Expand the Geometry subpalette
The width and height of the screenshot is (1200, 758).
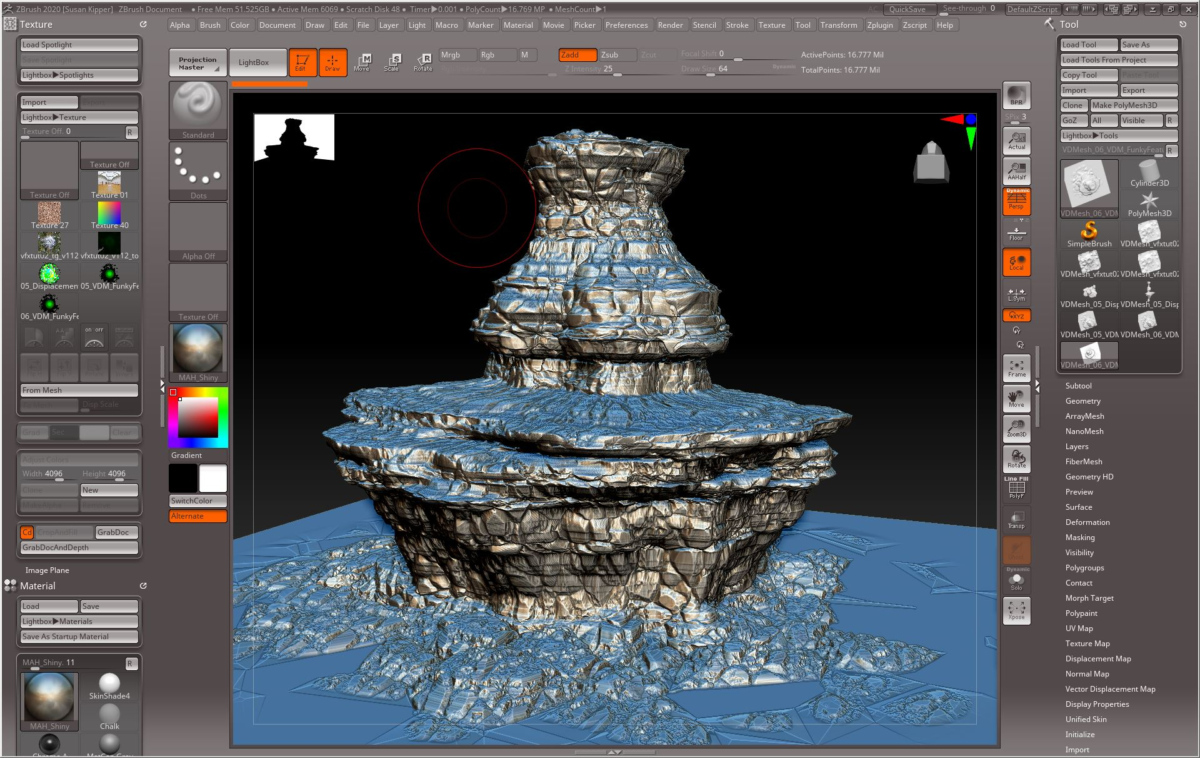click(1082, 401)
